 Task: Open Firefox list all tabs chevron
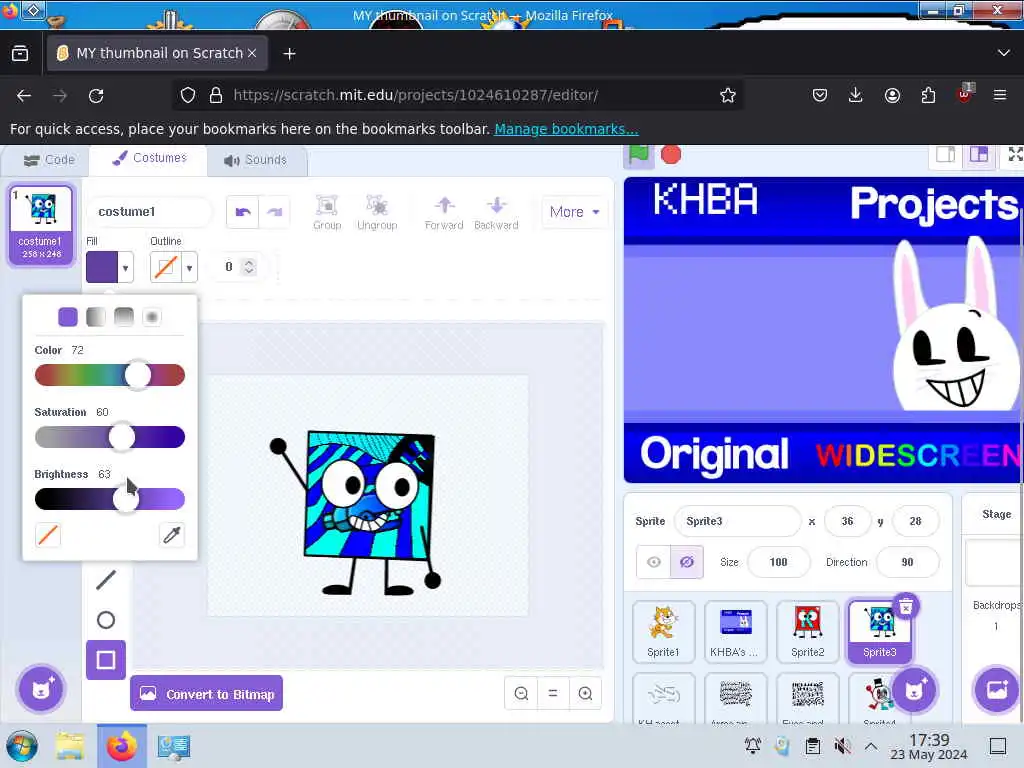pos(1003,53)
